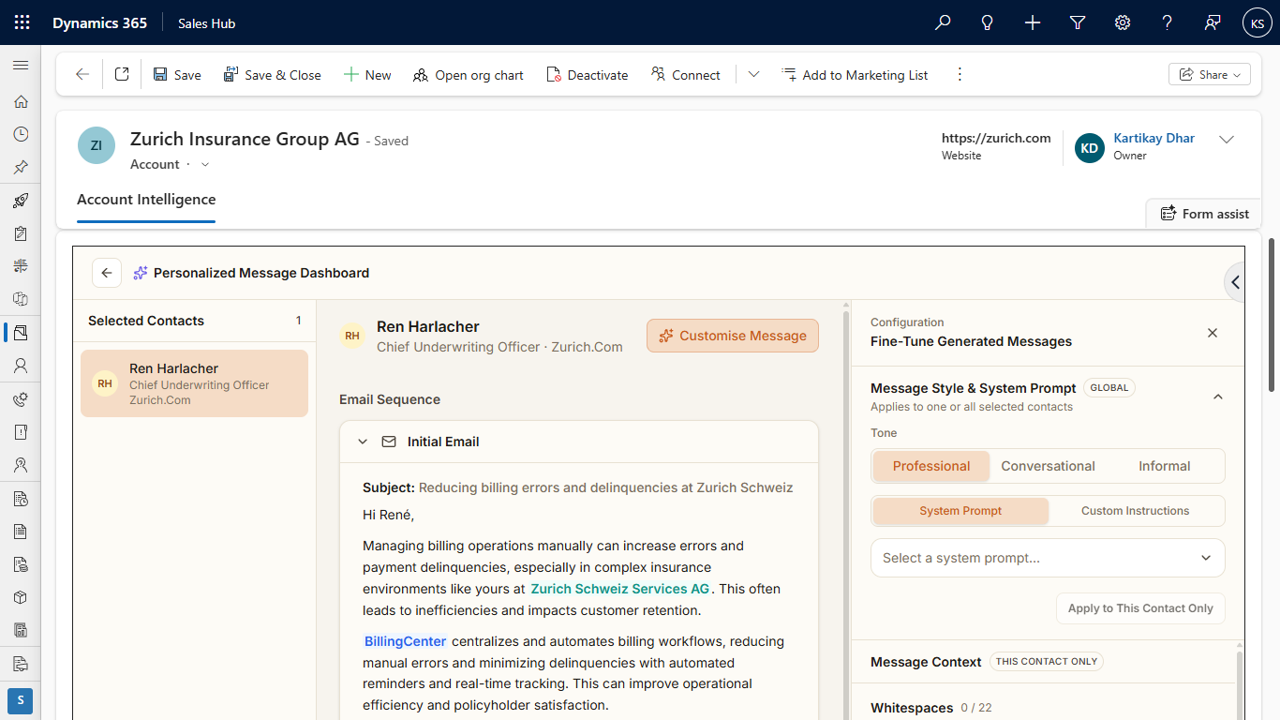Viewport: 1280px width, 720px height.
Task: Close the Configuration panel
Action: click(1212, 333)
